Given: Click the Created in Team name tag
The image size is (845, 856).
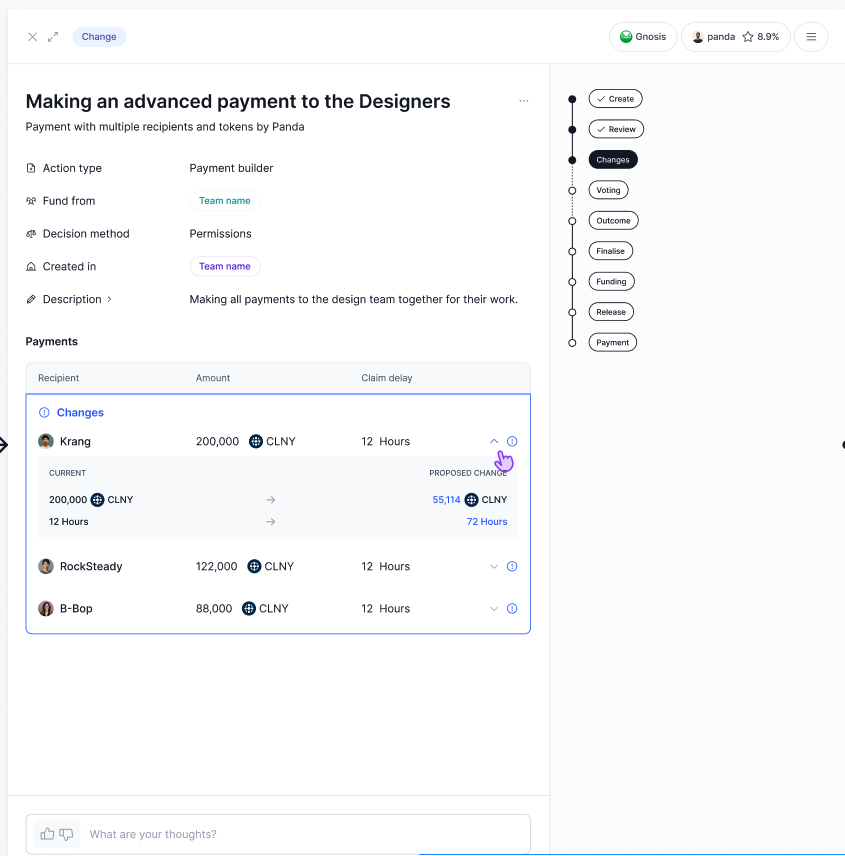Looking at the screenshot, I should (x=225, y=266).
